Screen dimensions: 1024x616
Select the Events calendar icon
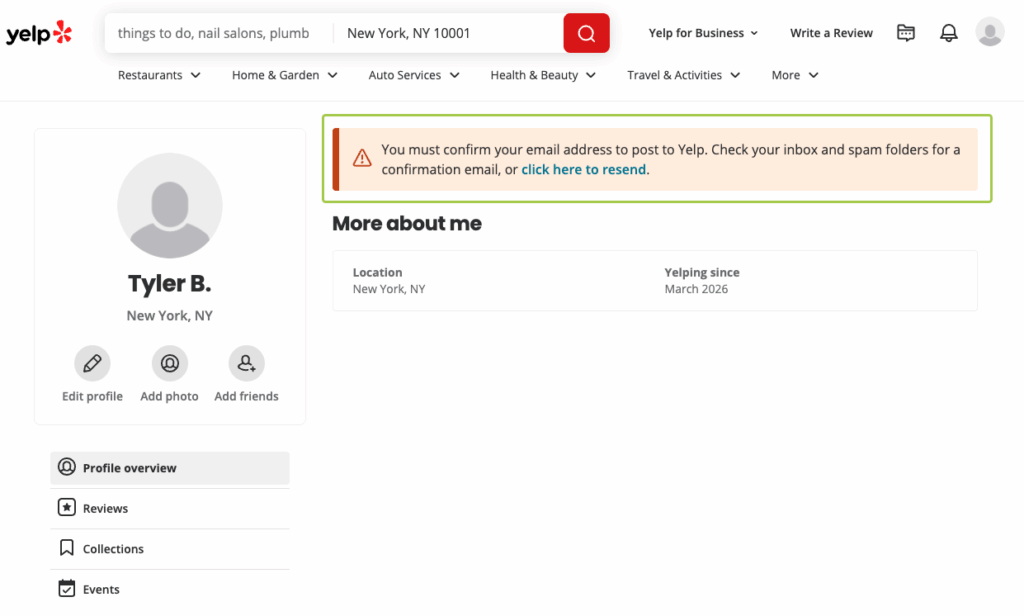[x=66, y=589]
